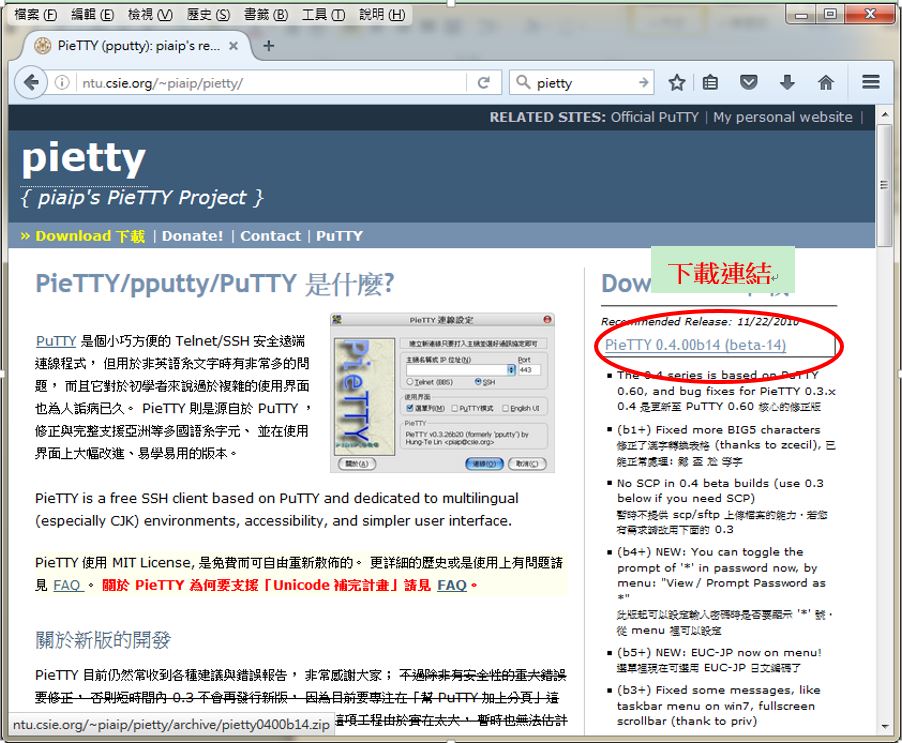Open the 書籤(B) menu
The height and width of the screenshot is (743, 902).
coord(265,15)
